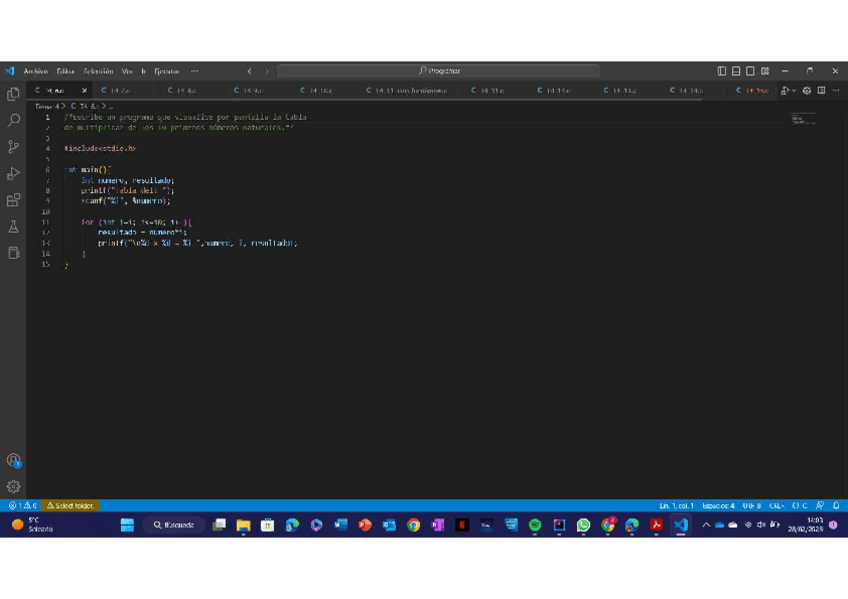Image resolution: width=848 pixels, height=599 pixels.
Task: Open the editor More Actions ellipsis
Action: click(835, 91)
